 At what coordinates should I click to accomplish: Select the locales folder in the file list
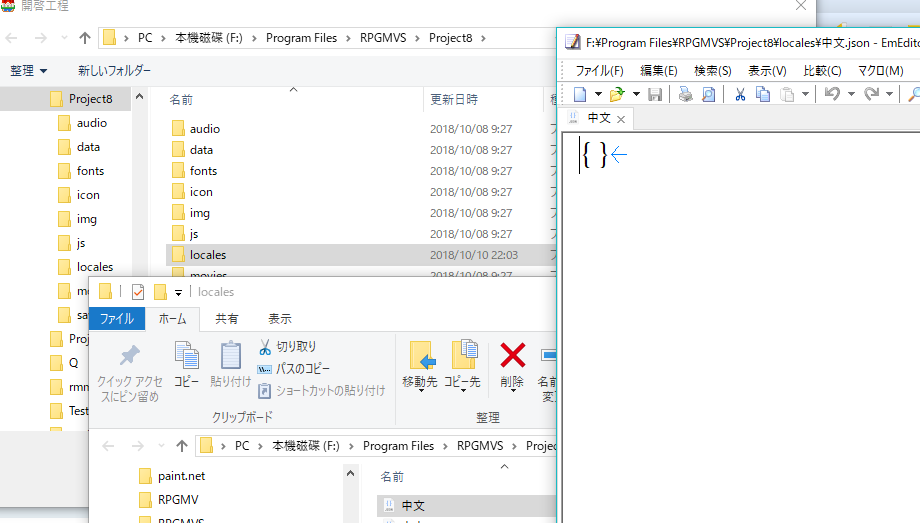pos(361,255)
